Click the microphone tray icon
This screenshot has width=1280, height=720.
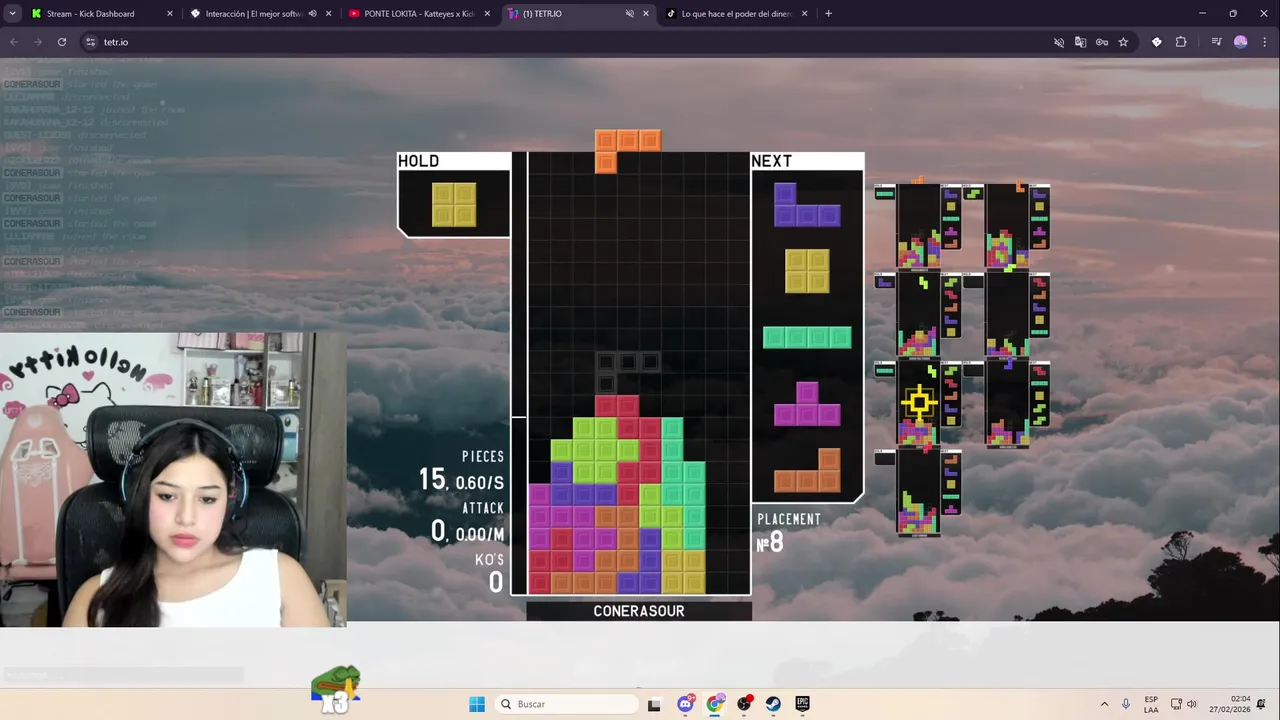point(1126,704)
